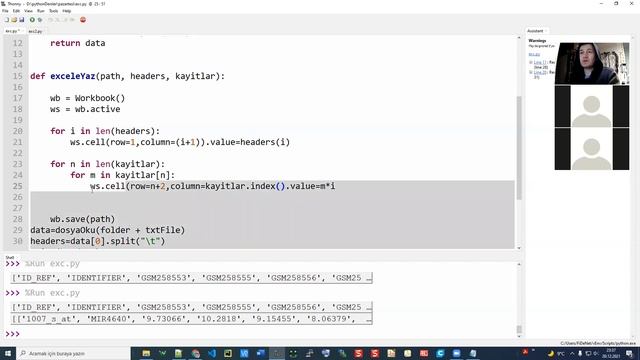Stop the backend with the red Stop icon
Image resolution: width=640 pixels, height=360 pixels.
tap(83, 20)
